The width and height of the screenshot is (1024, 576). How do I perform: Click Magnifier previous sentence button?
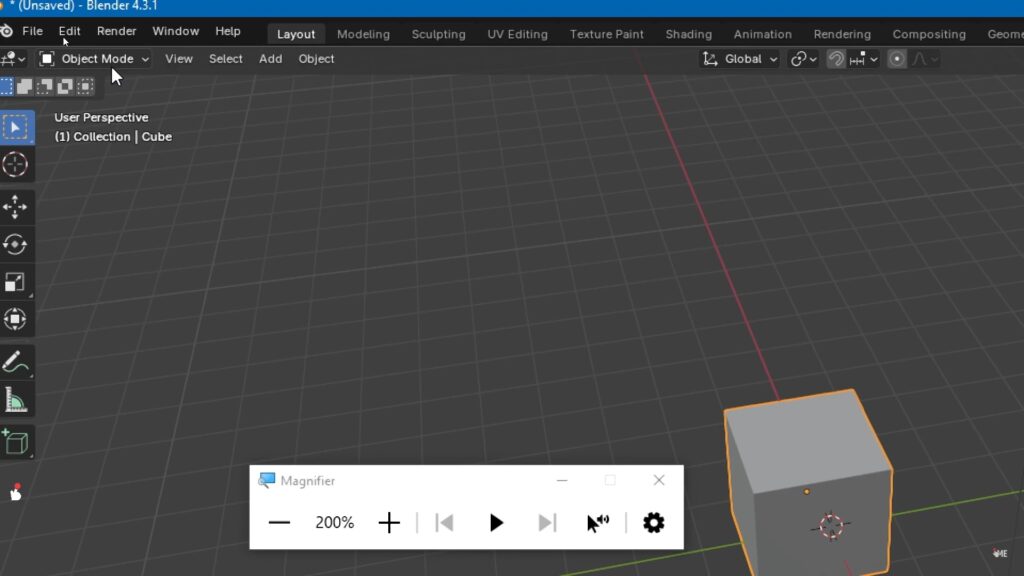point(444,522)
